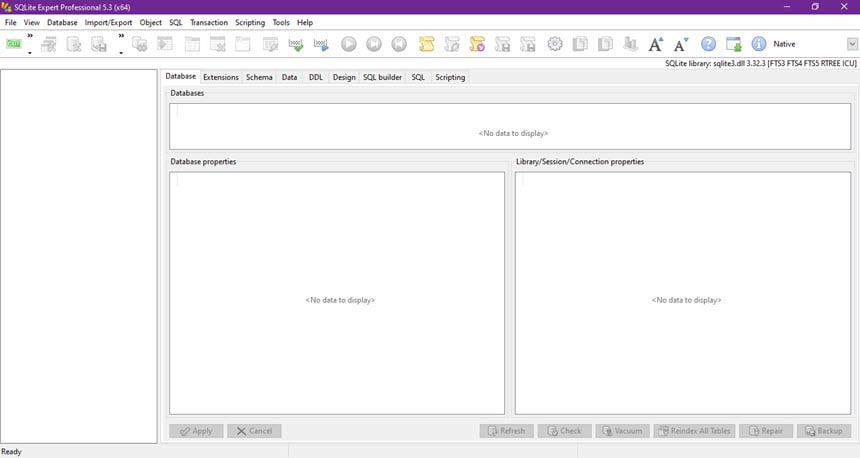Viewport: 860px width, 458px height.
Task: Click the Vacuum button
Action: pos(623,431)
